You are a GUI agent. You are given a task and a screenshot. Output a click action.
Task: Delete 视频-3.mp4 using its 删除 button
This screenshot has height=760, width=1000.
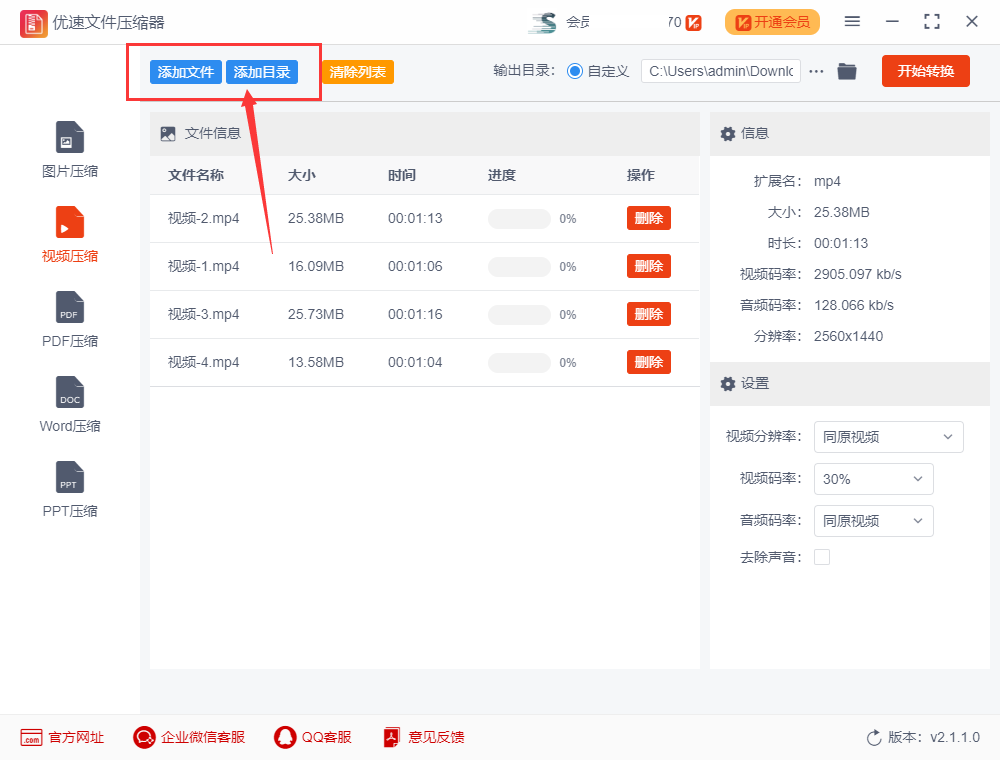tap(649, 314)
